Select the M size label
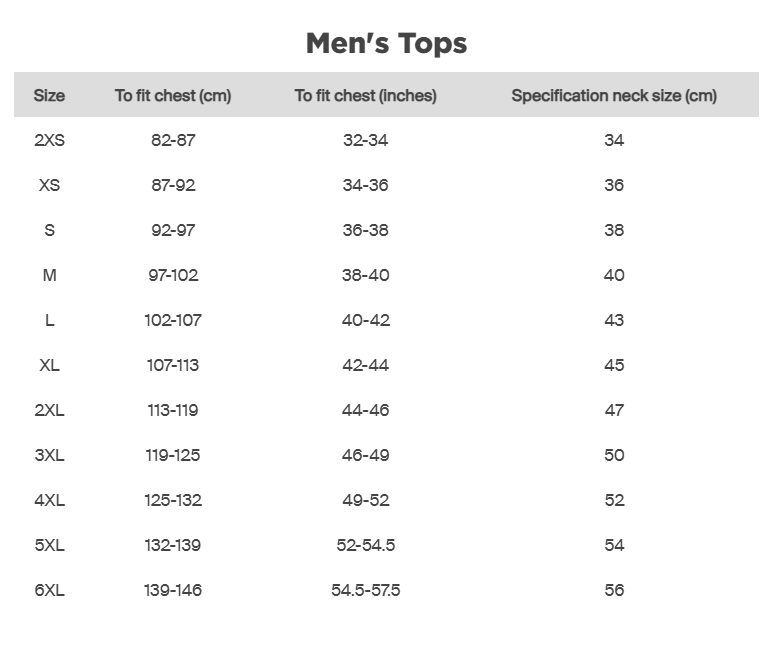The width and height of the screenshot is (778, 645). click(49, 275)
